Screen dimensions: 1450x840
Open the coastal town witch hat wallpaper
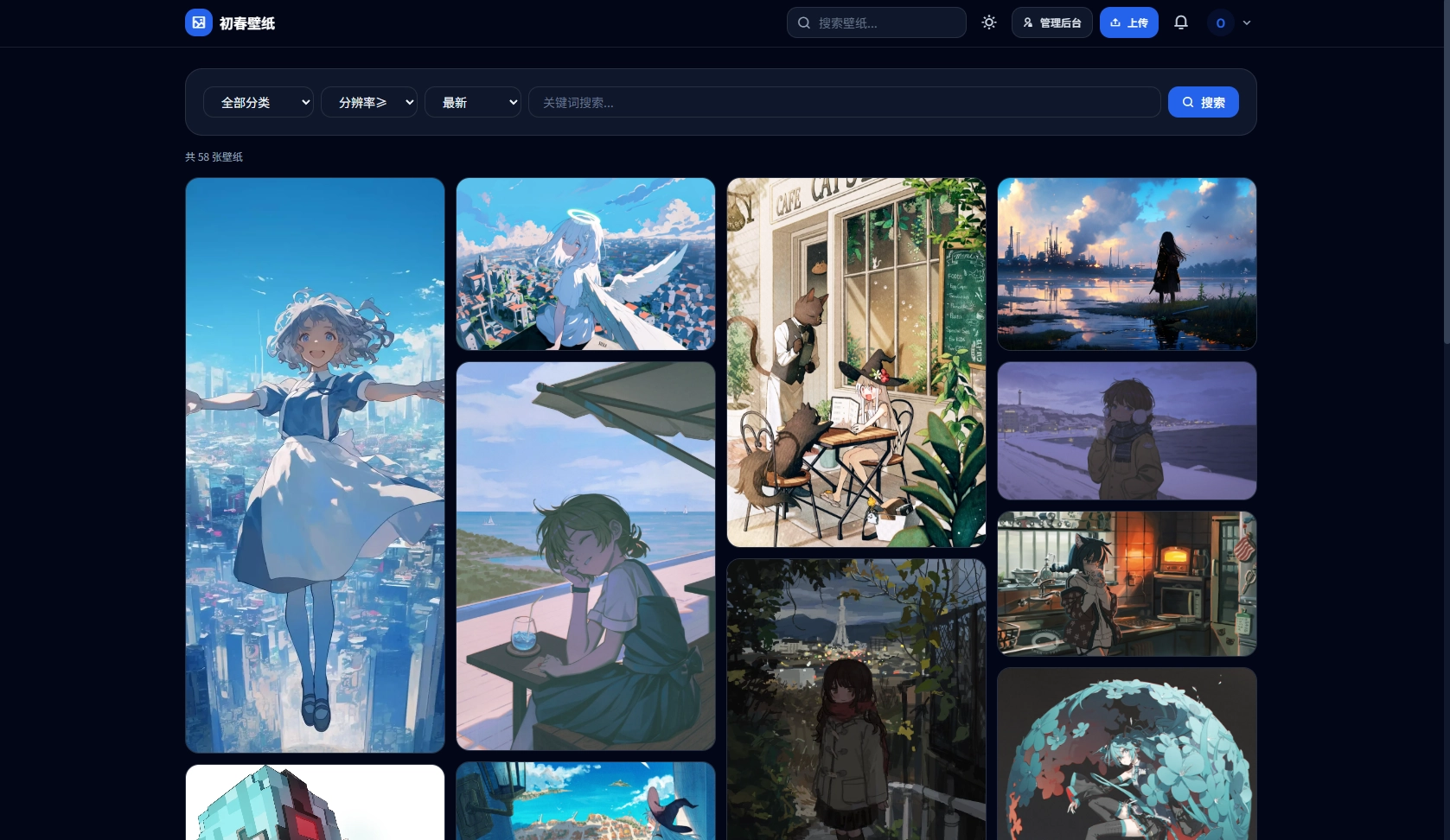[585, 800]
